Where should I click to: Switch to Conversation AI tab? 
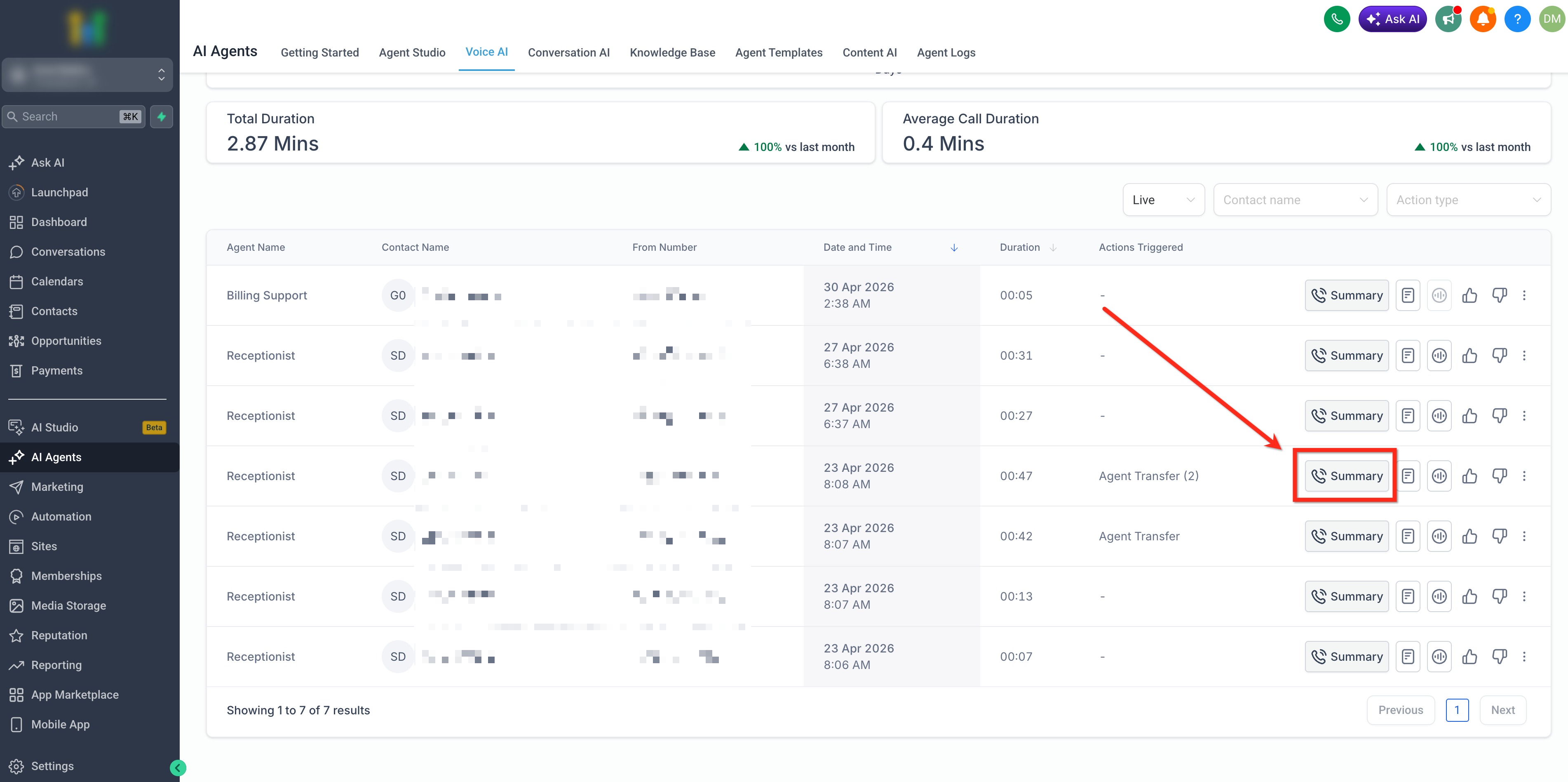pos(568,52)
